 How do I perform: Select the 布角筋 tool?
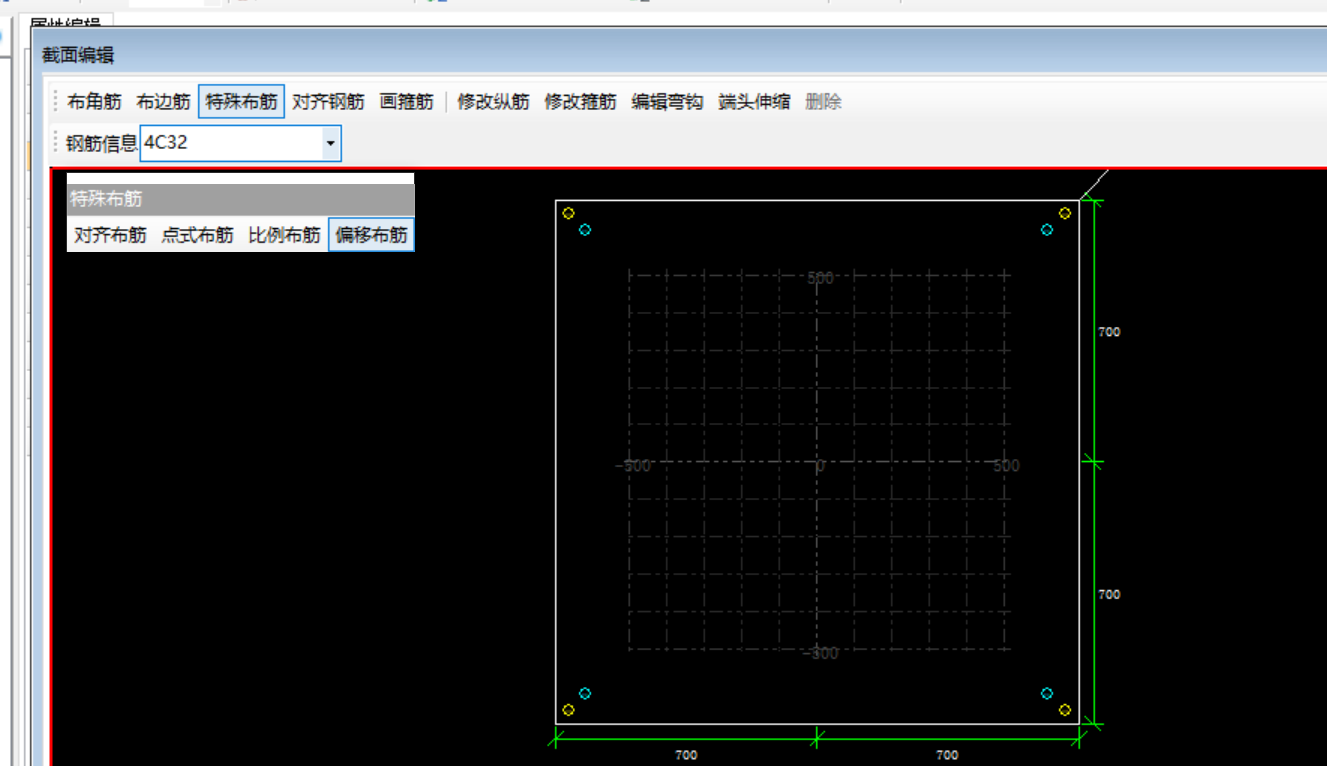pyautogui.click(x=94, y=102)
